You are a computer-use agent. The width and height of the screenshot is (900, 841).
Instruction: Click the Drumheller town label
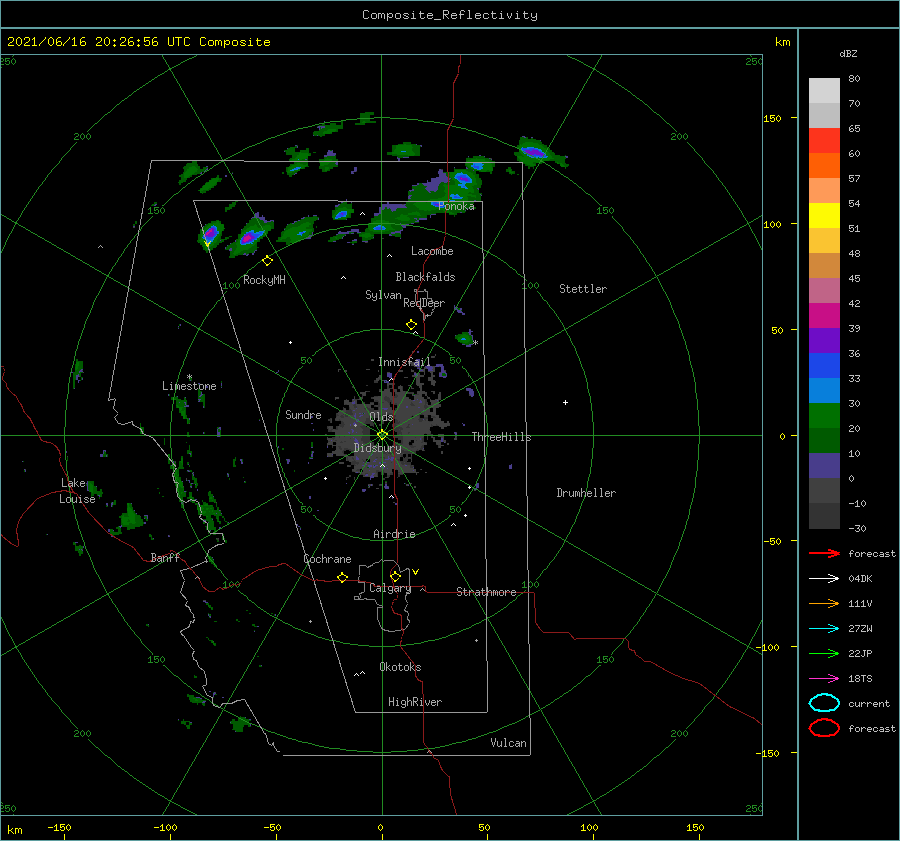(586, 493)
